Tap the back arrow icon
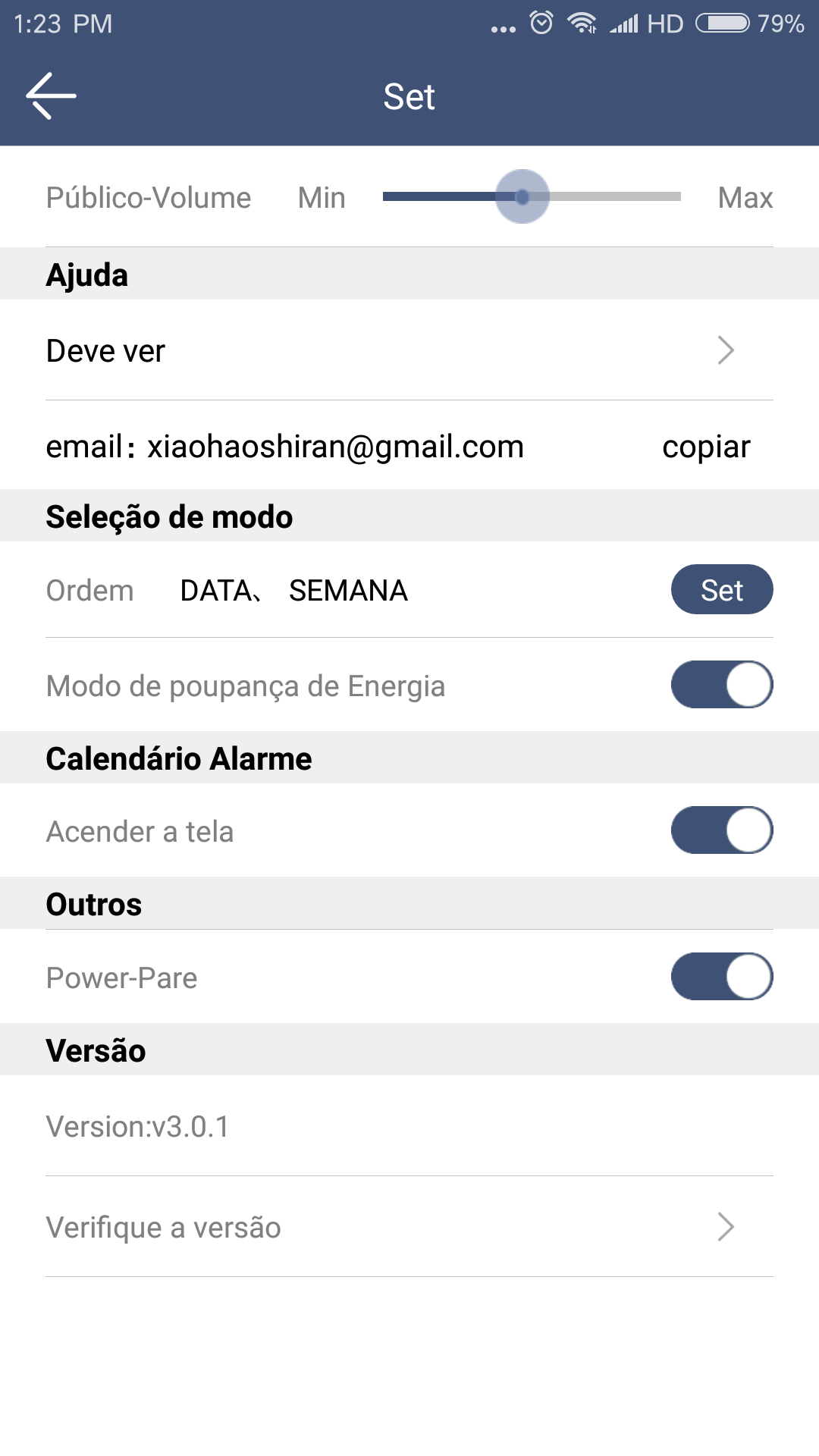This screenshot has height=1456, width=819. (x=51, y=96)
